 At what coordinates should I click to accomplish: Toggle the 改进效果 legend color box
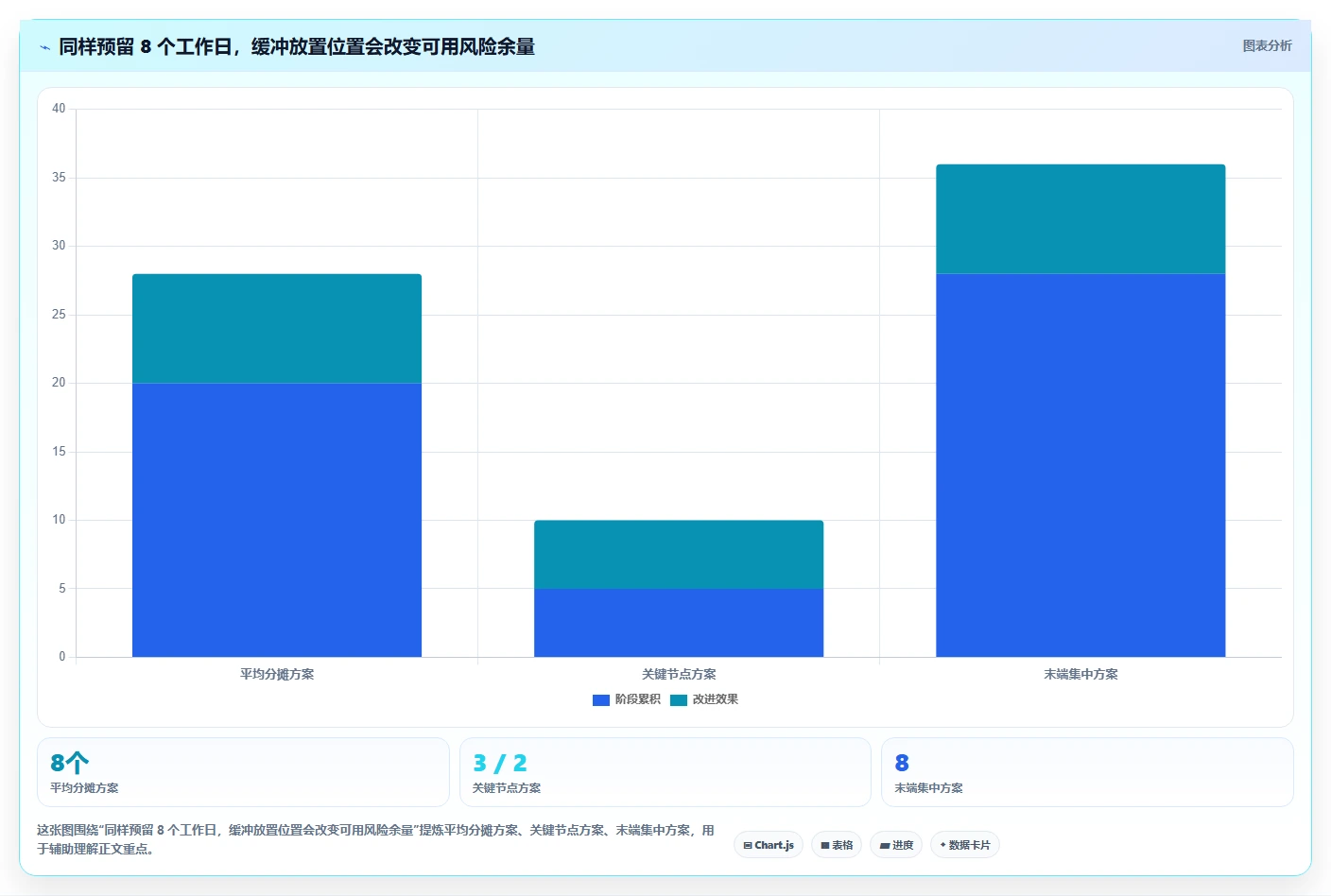point(679,699)
